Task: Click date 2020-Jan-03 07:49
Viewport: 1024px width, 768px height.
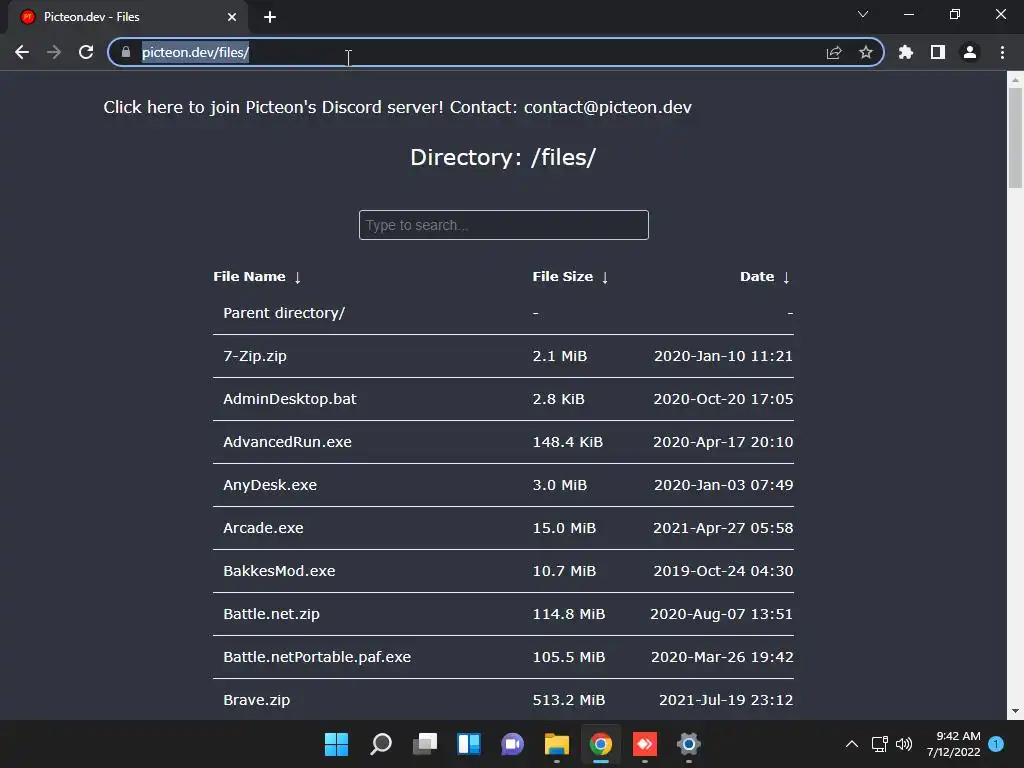Action: tap(724, 485)
